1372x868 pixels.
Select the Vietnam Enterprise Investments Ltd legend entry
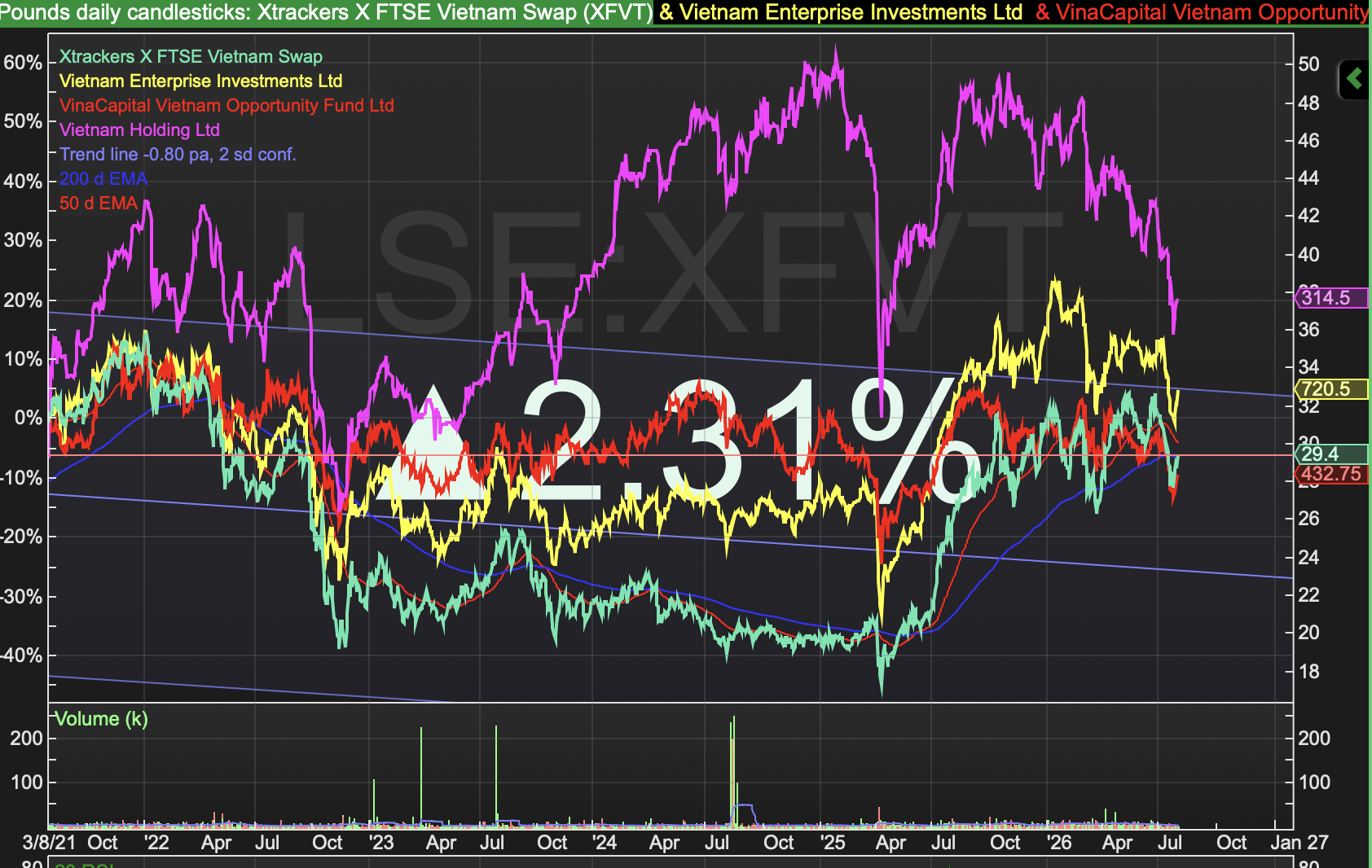200,81
